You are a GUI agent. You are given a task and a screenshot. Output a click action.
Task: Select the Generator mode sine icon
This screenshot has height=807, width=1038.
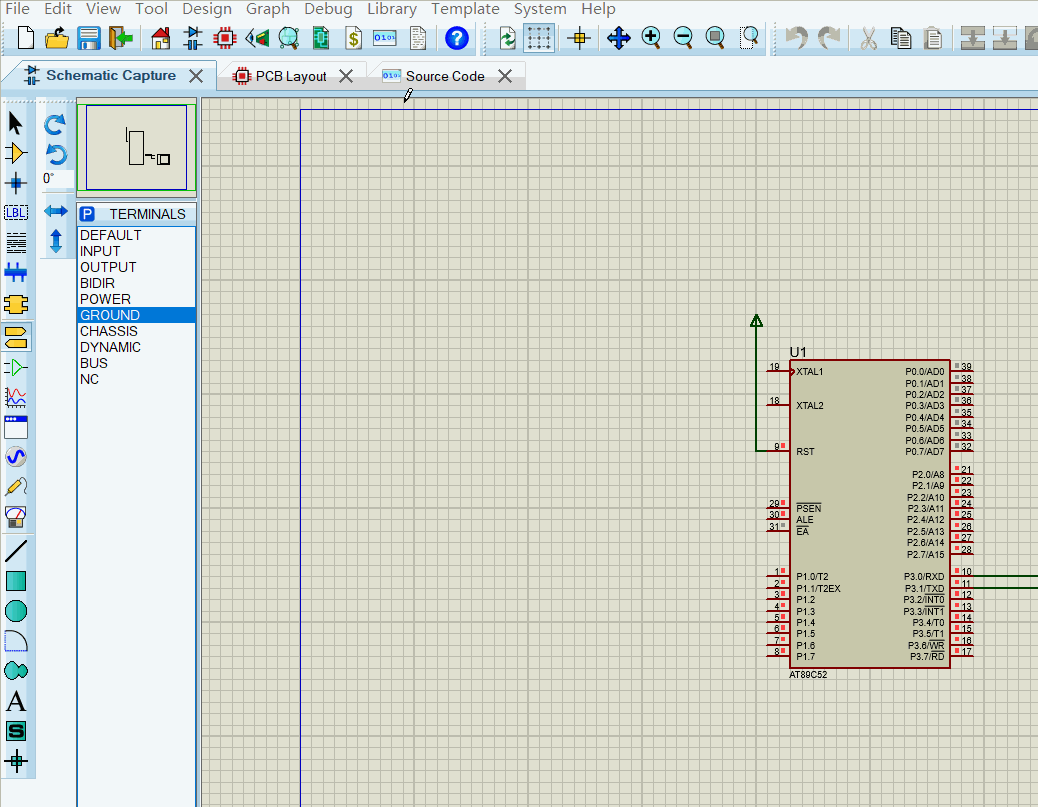click(16, 457)
